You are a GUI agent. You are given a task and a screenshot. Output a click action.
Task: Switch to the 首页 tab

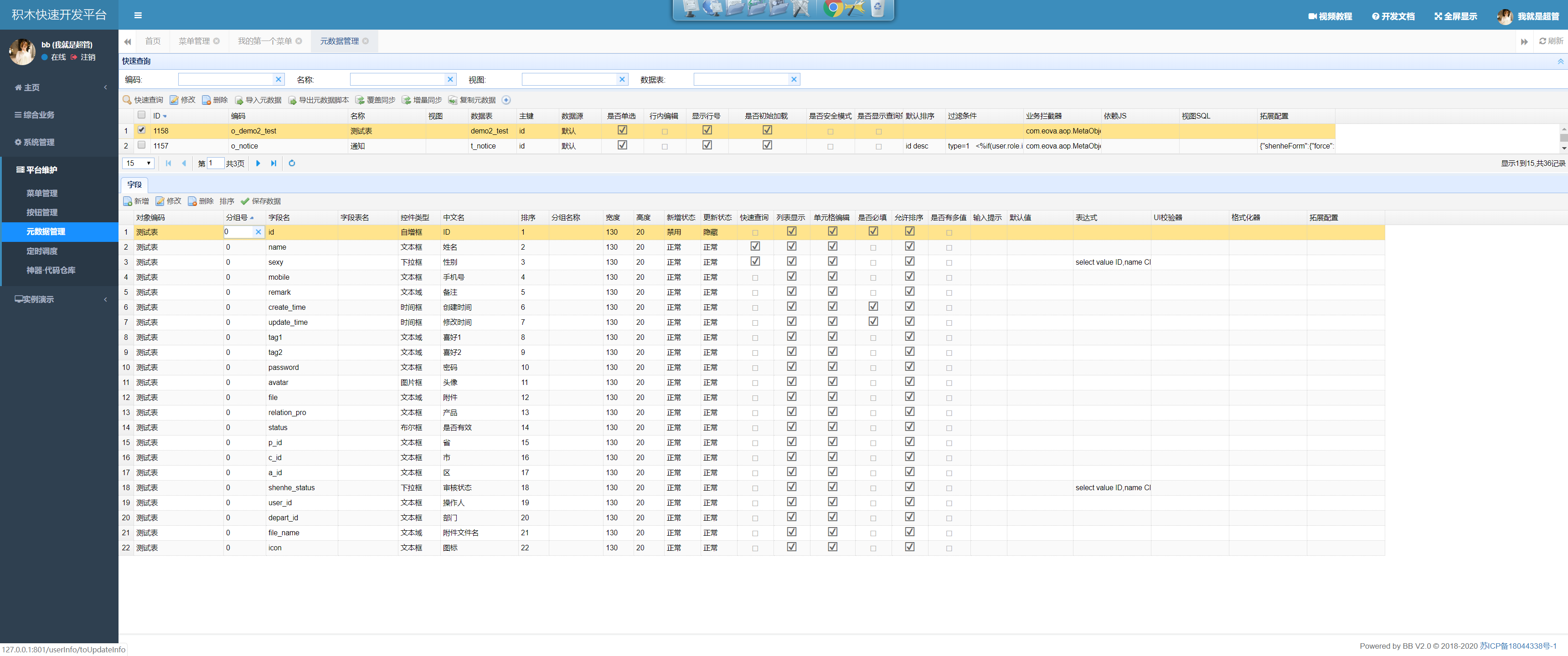[x=153, y=41]
